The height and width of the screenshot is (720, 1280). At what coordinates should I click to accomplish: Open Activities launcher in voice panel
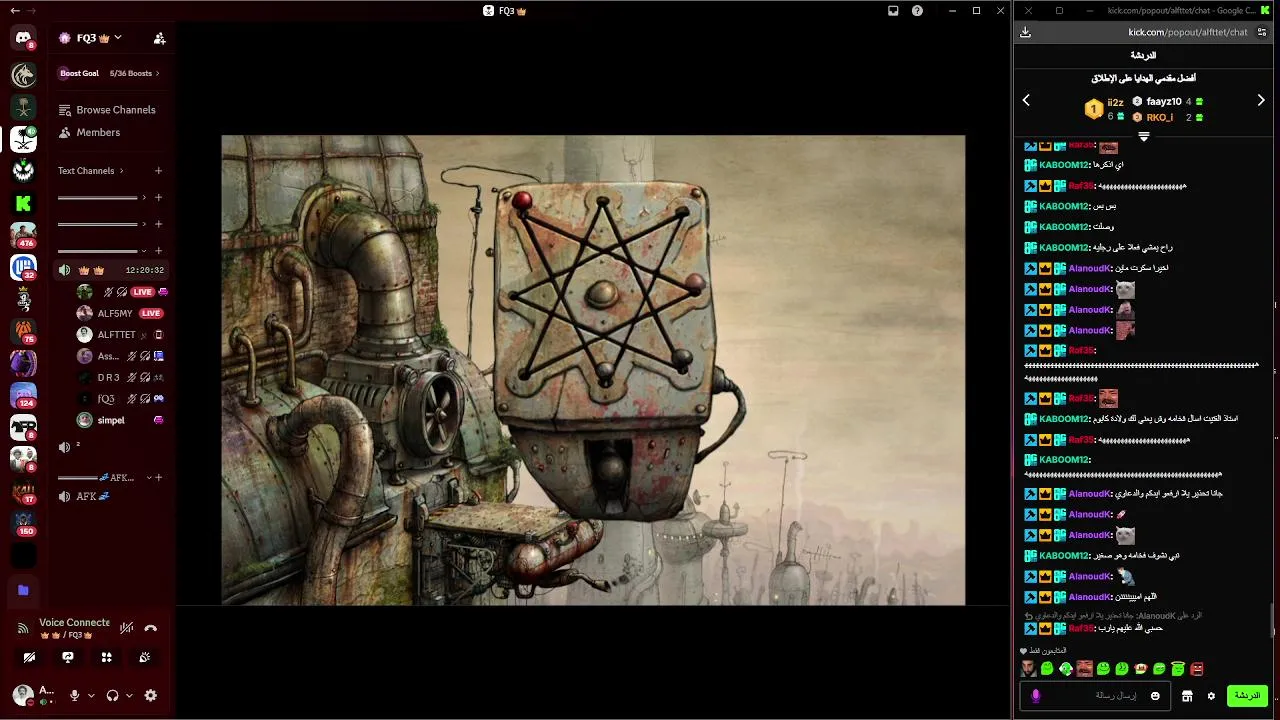click(x=106, y=657)
